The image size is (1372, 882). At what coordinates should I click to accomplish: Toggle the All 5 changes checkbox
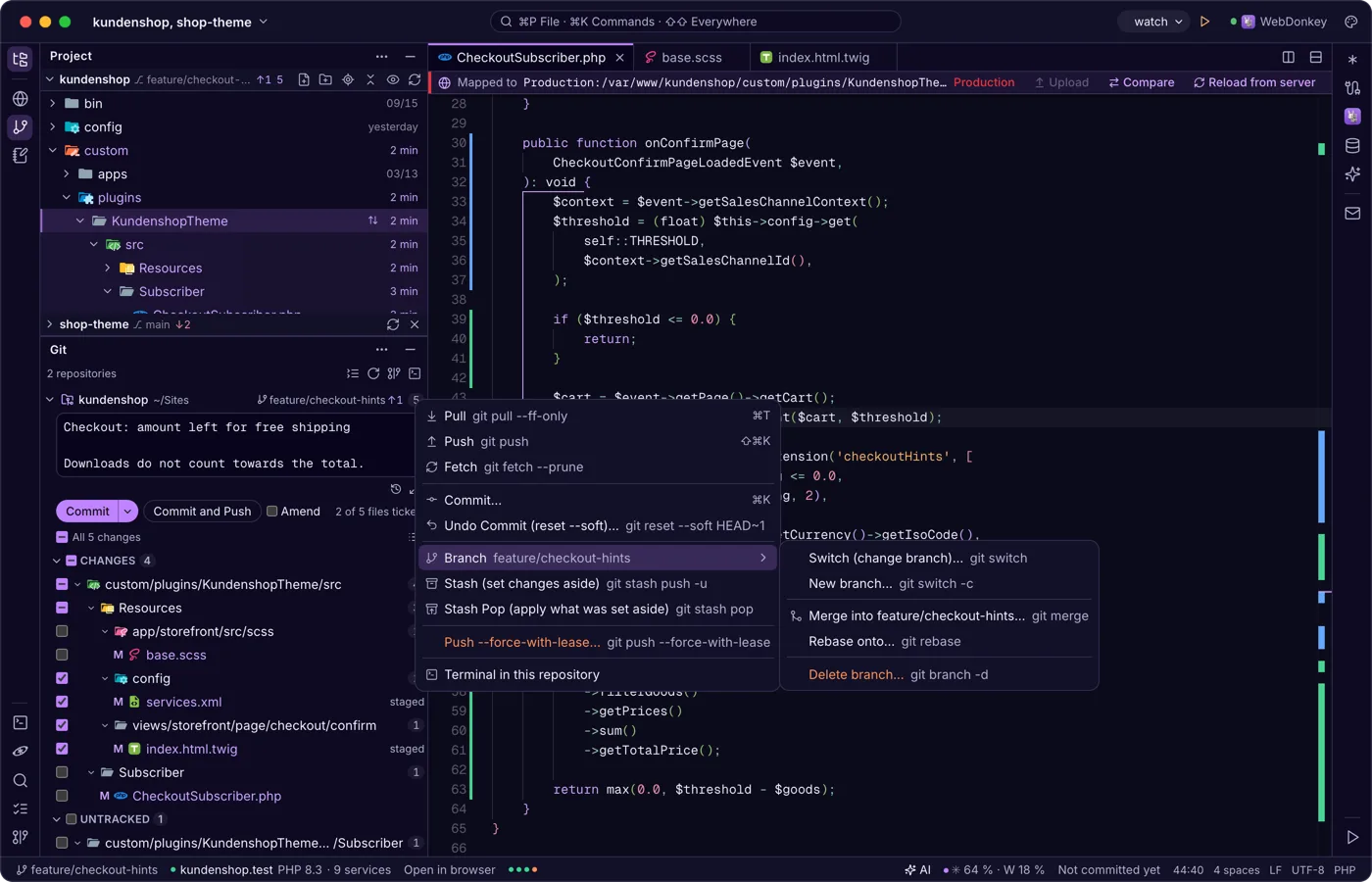click(62, 537)
